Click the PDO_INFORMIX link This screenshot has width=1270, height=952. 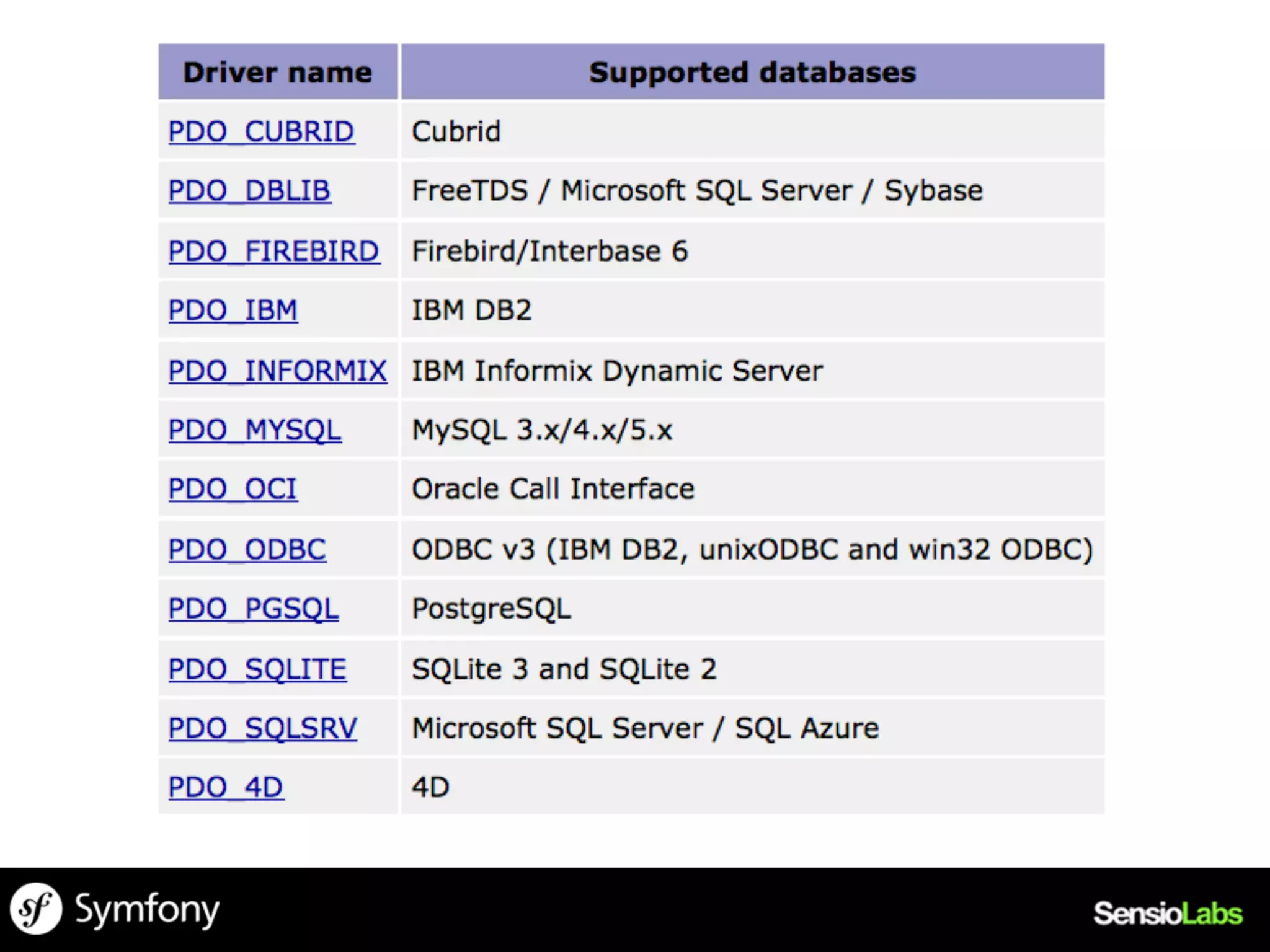click(x=277, y=371)
